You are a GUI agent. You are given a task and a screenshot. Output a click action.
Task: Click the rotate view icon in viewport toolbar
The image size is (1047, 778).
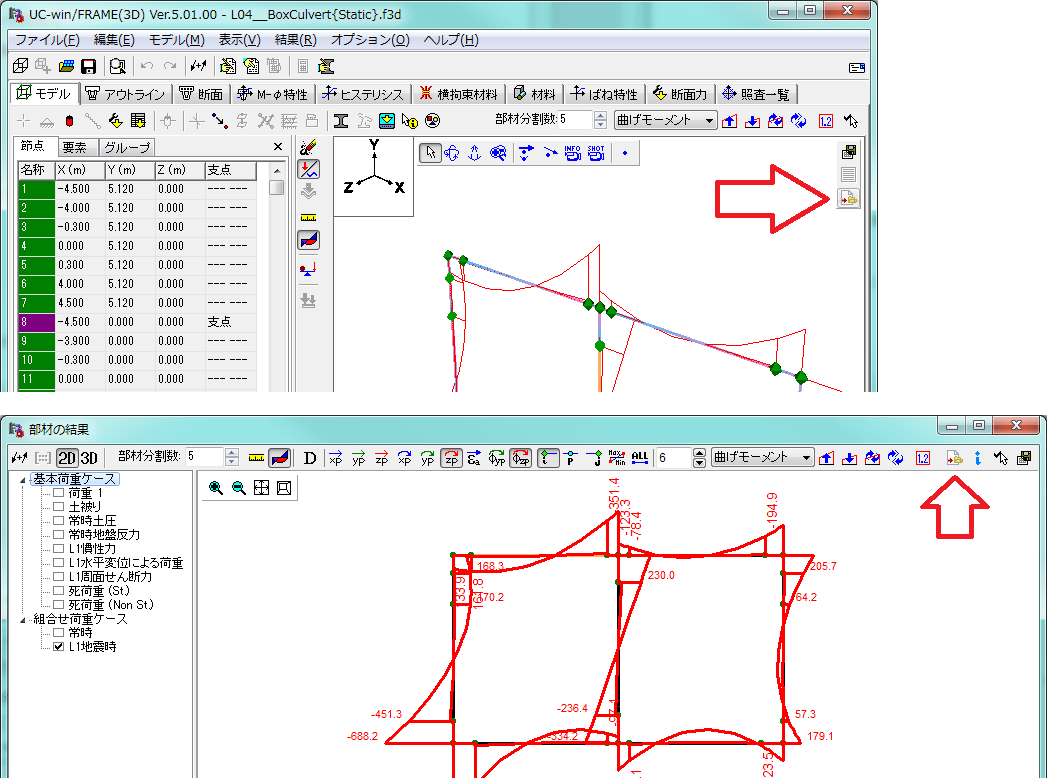(x=452, y=153)
